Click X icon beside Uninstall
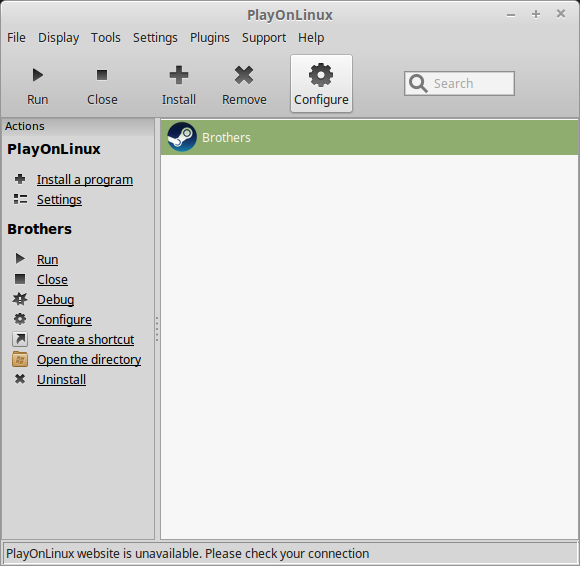 [x=20, y=379]
